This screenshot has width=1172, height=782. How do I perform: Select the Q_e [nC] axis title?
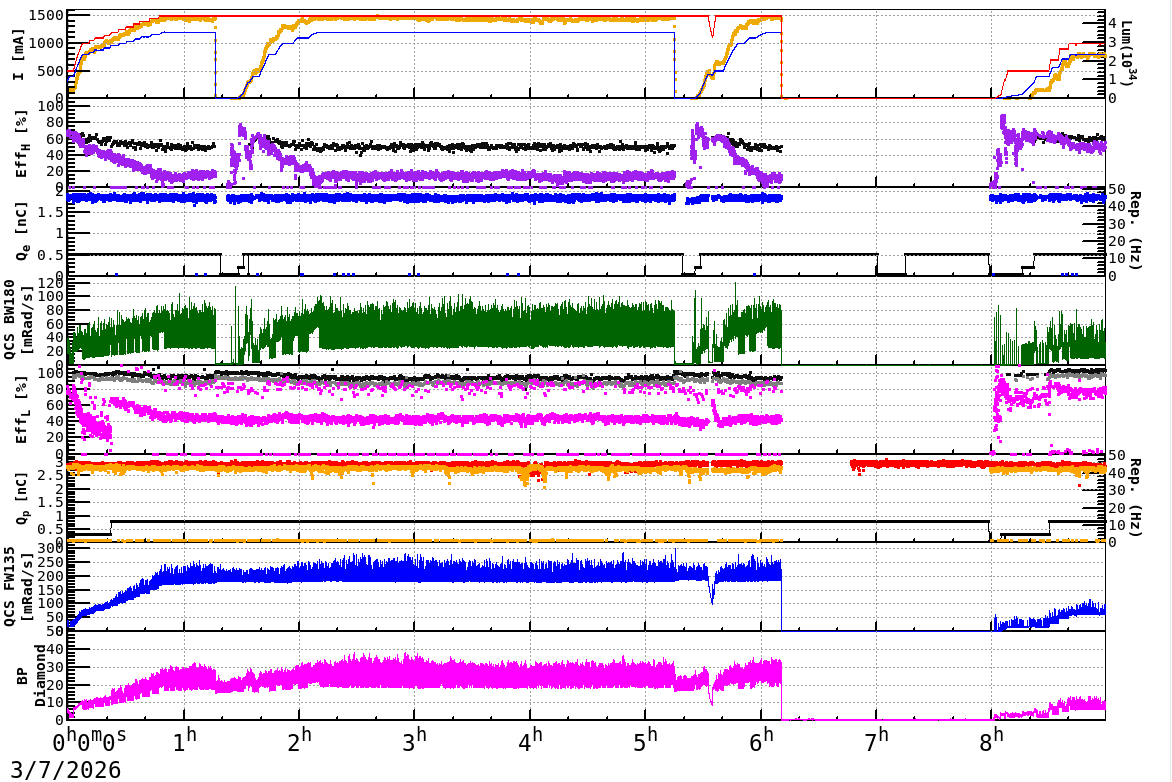coord(21,232)
